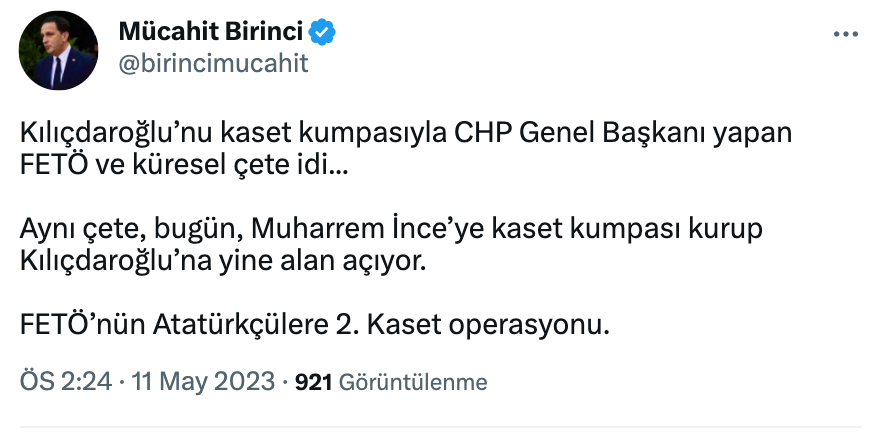This screenshot has width=884, height=442.
Task: Open the three-dot more options menu
Action: point(846,34)
